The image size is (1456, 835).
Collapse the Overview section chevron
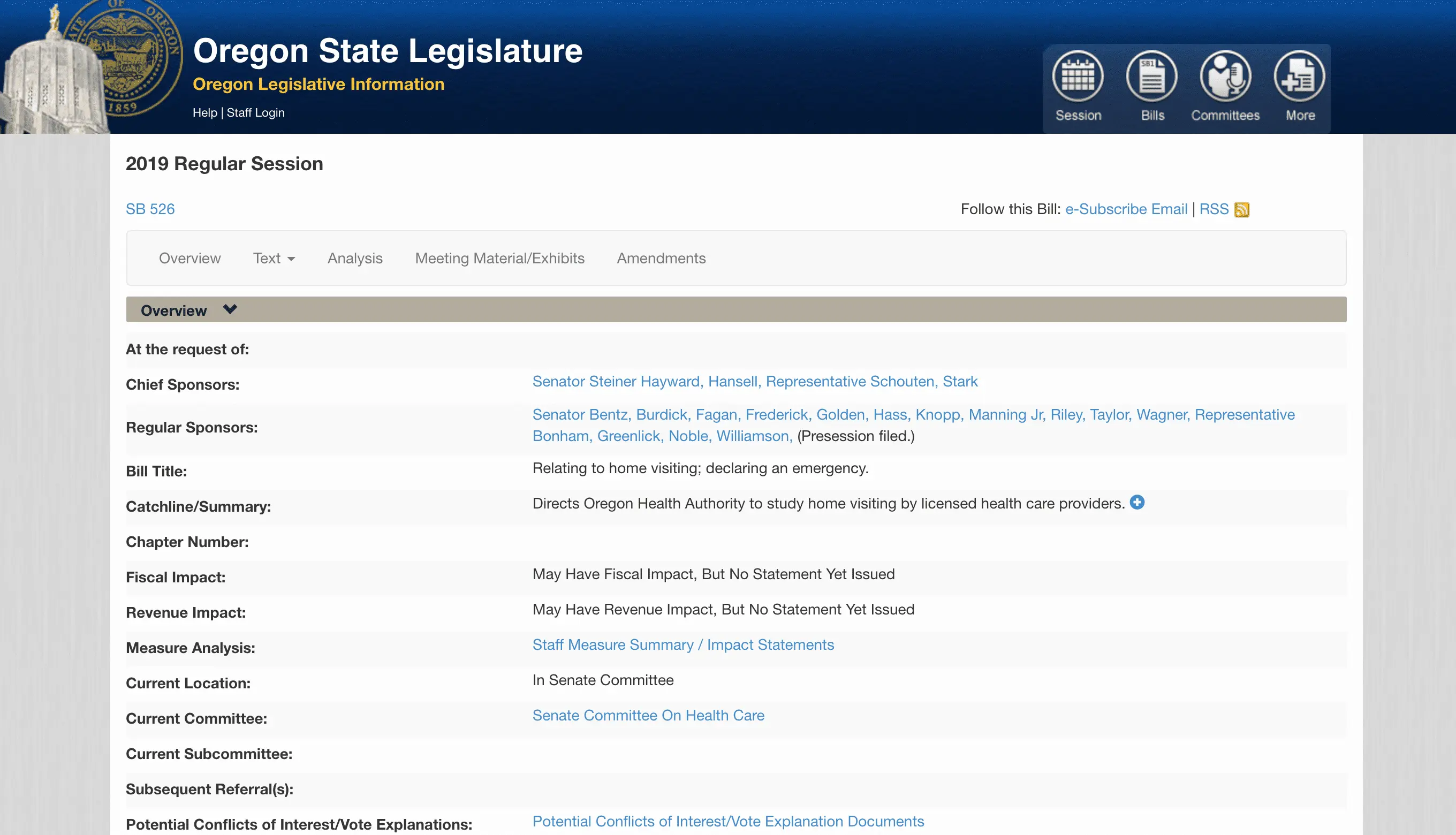coord(230,310)
